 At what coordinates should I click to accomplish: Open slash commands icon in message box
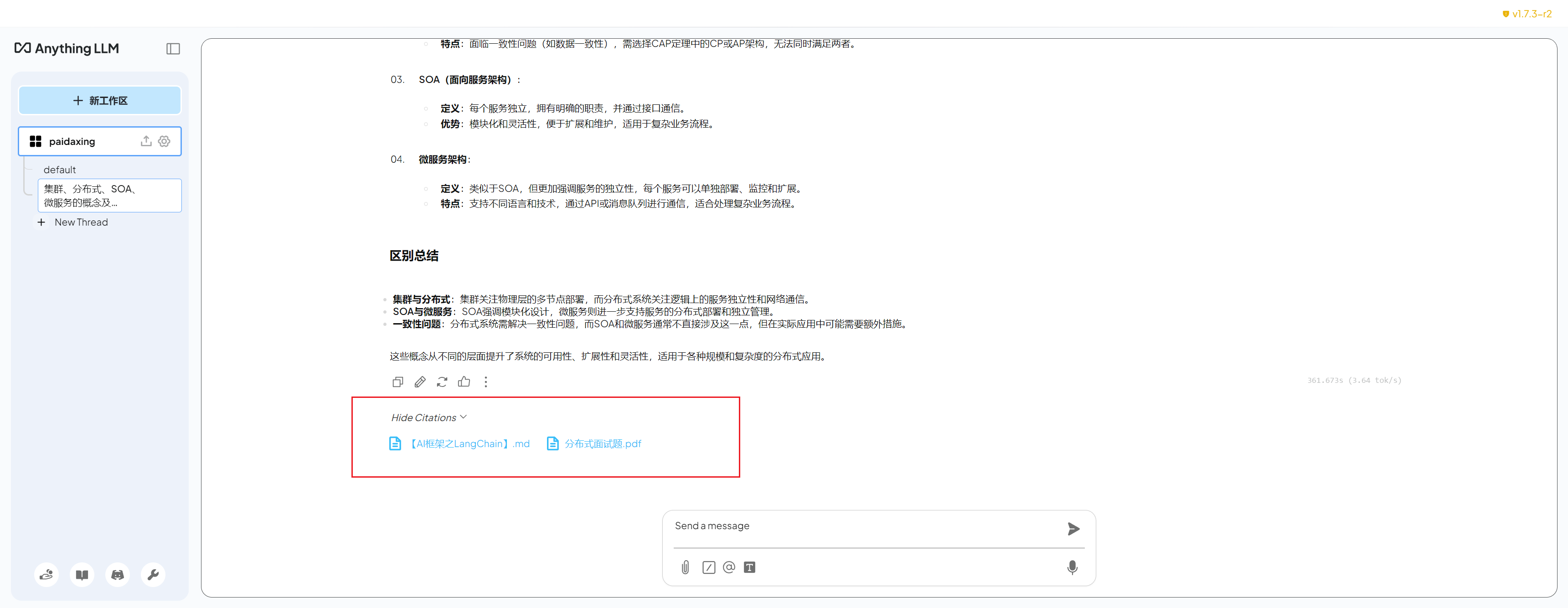tap(708, 567)
